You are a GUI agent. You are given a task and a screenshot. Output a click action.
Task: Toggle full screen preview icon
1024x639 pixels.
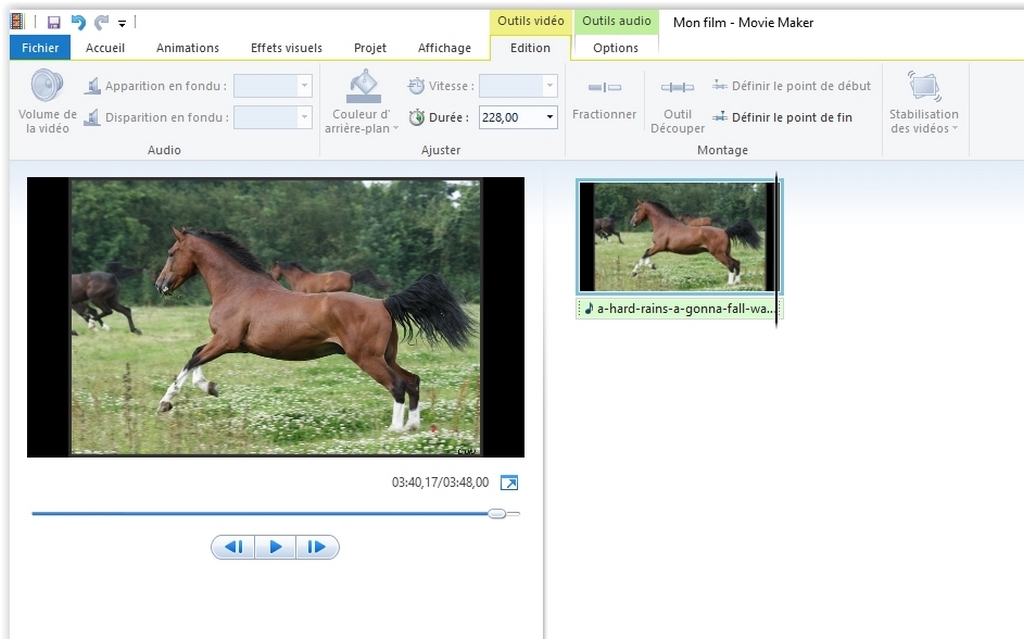point(509,483)
